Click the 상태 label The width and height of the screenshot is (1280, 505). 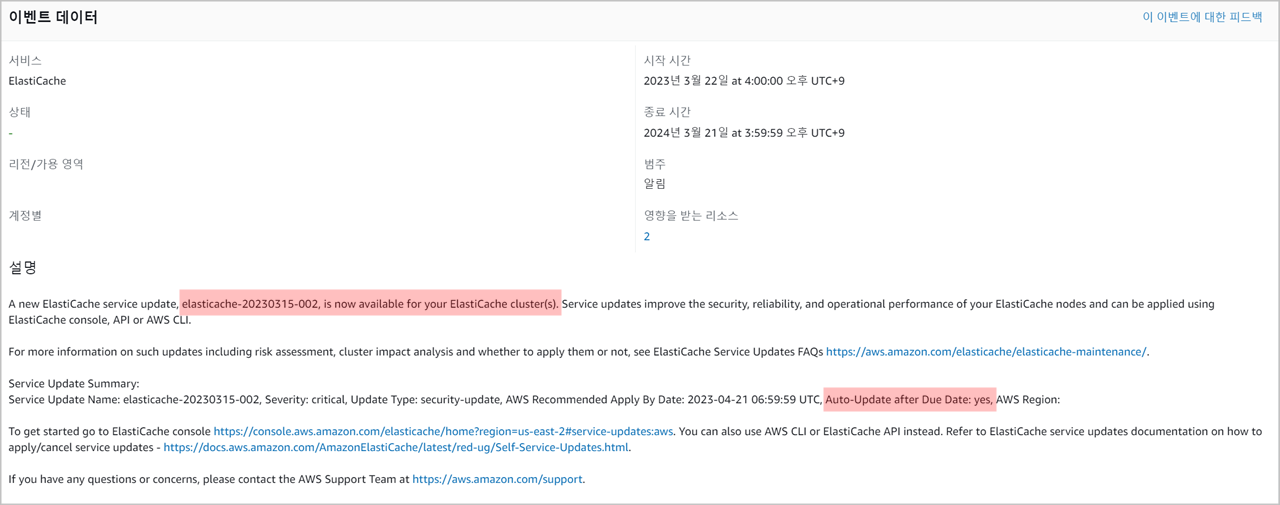tap(19, 113)
